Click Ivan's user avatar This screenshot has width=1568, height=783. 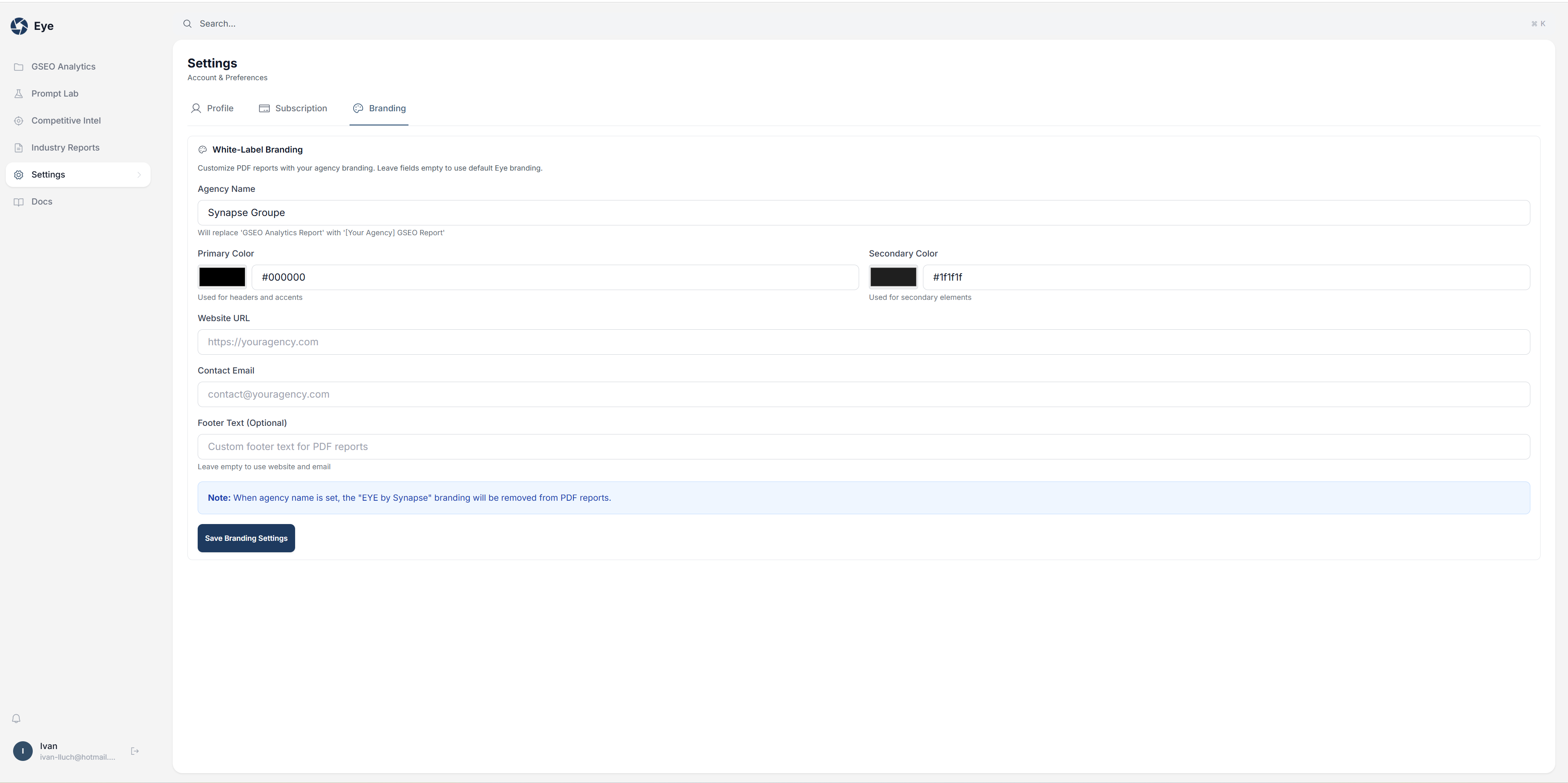pyautogui.click(x=23, y=751)
